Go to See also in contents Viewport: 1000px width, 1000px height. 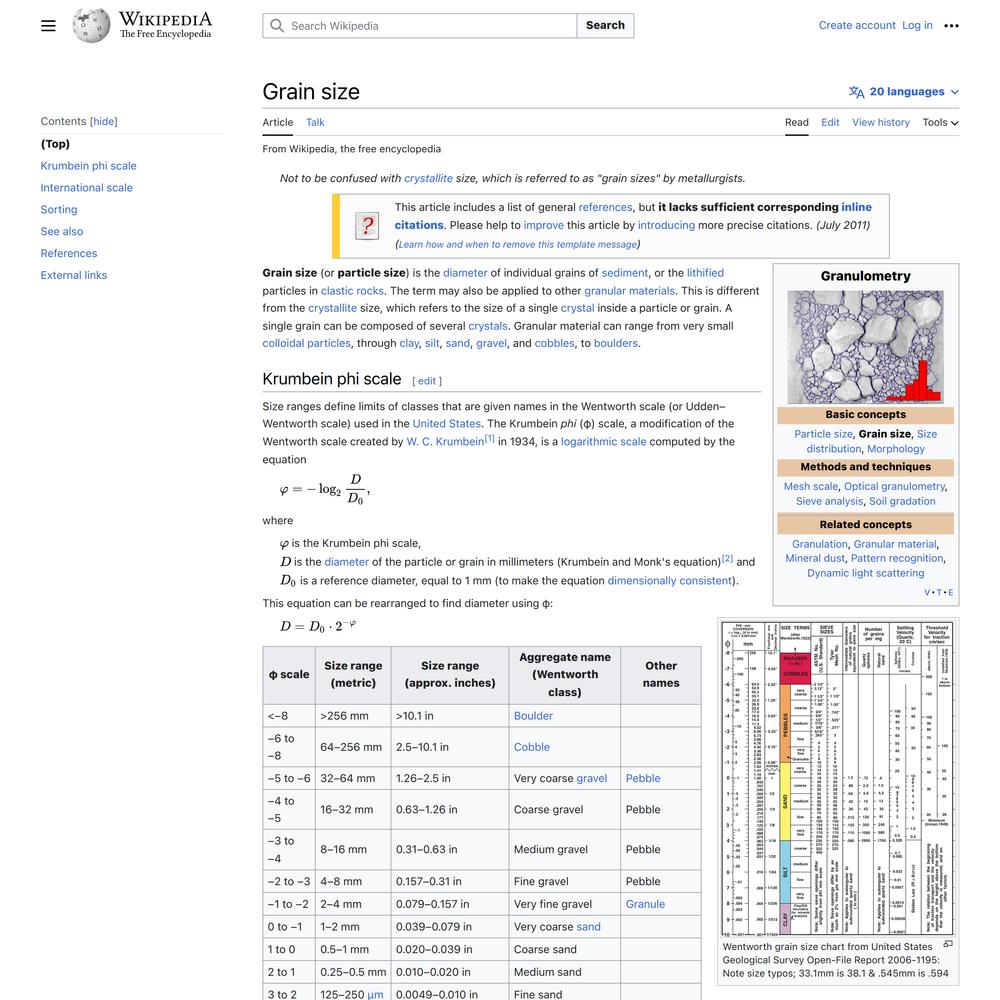tap(62, 232)
